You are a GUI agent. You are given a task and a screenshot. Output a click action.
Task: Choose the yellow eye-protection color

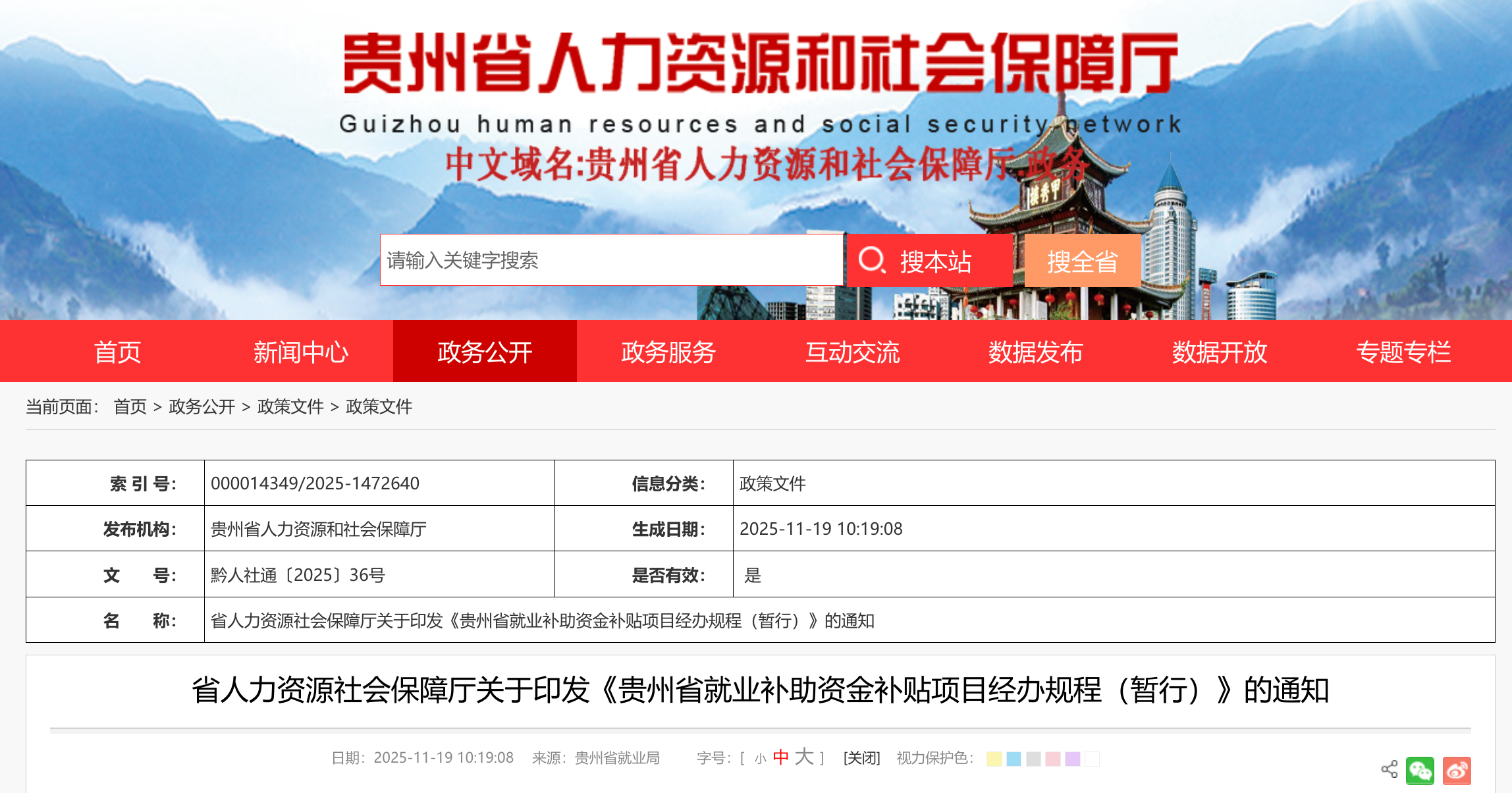(994, 759)
